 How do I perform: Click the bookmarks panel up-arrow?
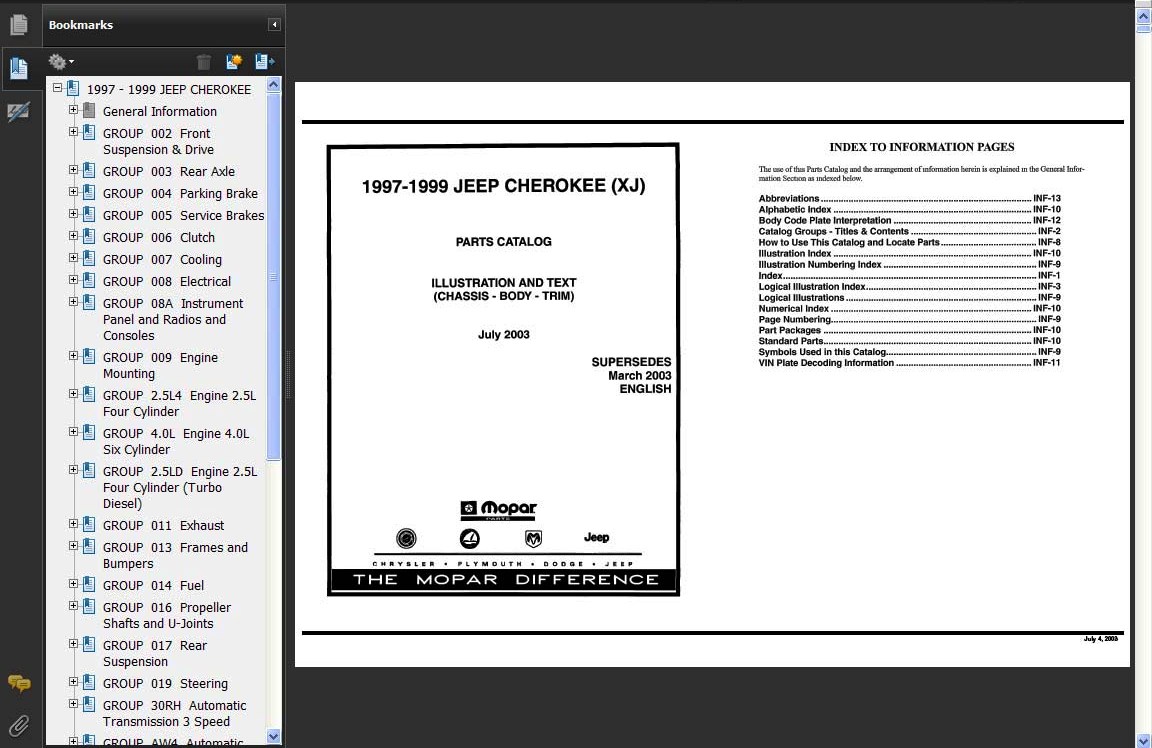[x=273, y=84]
